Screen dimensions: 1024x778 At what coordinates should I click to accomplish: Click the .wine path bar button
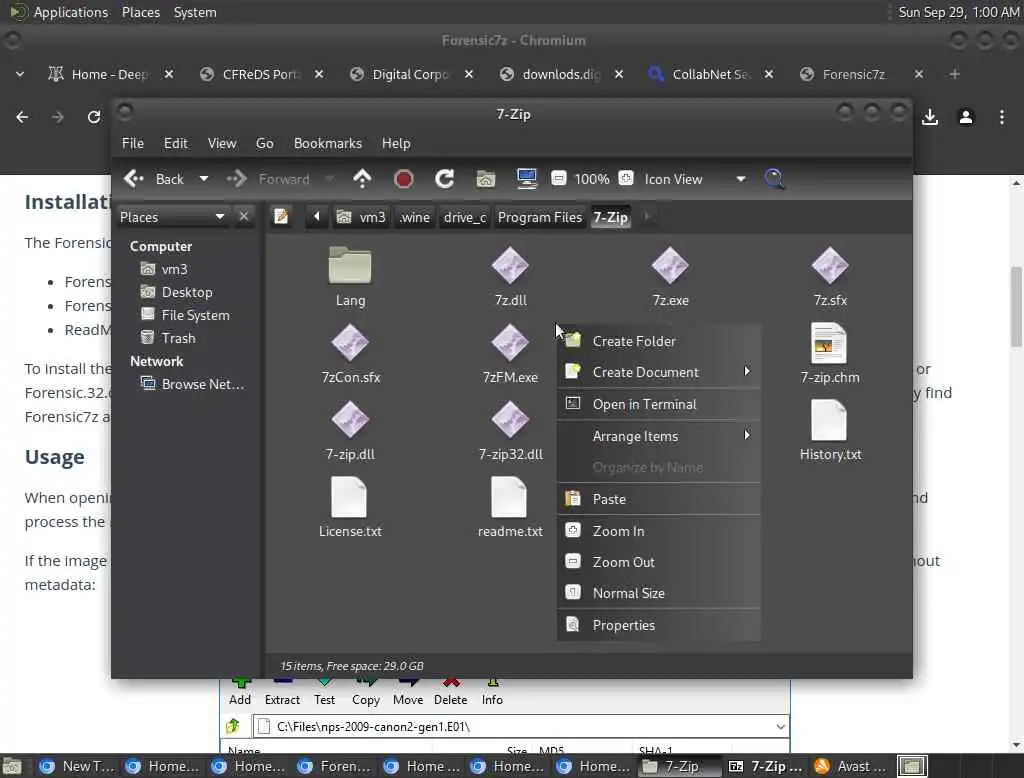click(415, 216)
